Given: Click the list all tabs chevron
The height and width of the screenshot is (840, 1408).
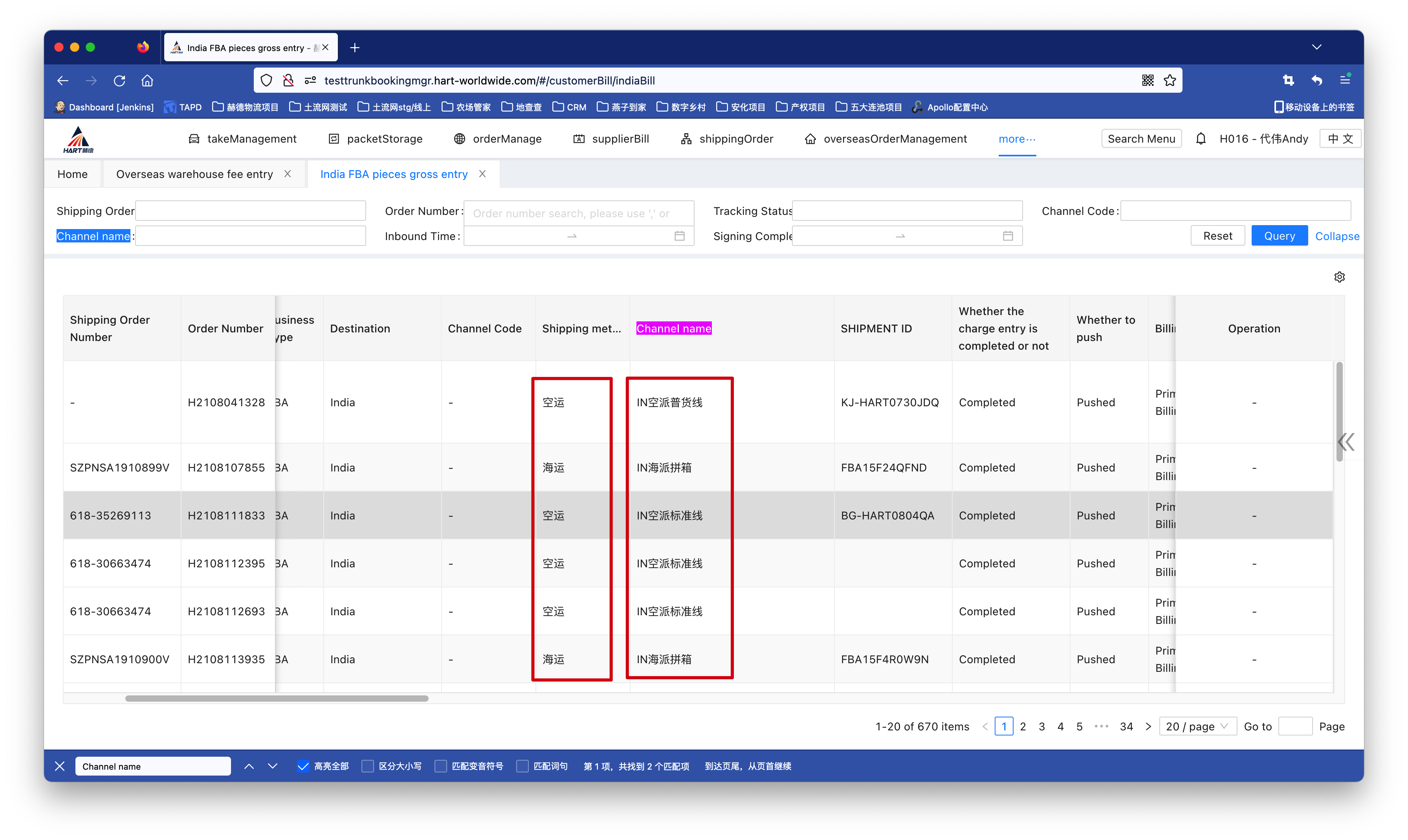Looking at the screenshot, I should (1316, 47).
